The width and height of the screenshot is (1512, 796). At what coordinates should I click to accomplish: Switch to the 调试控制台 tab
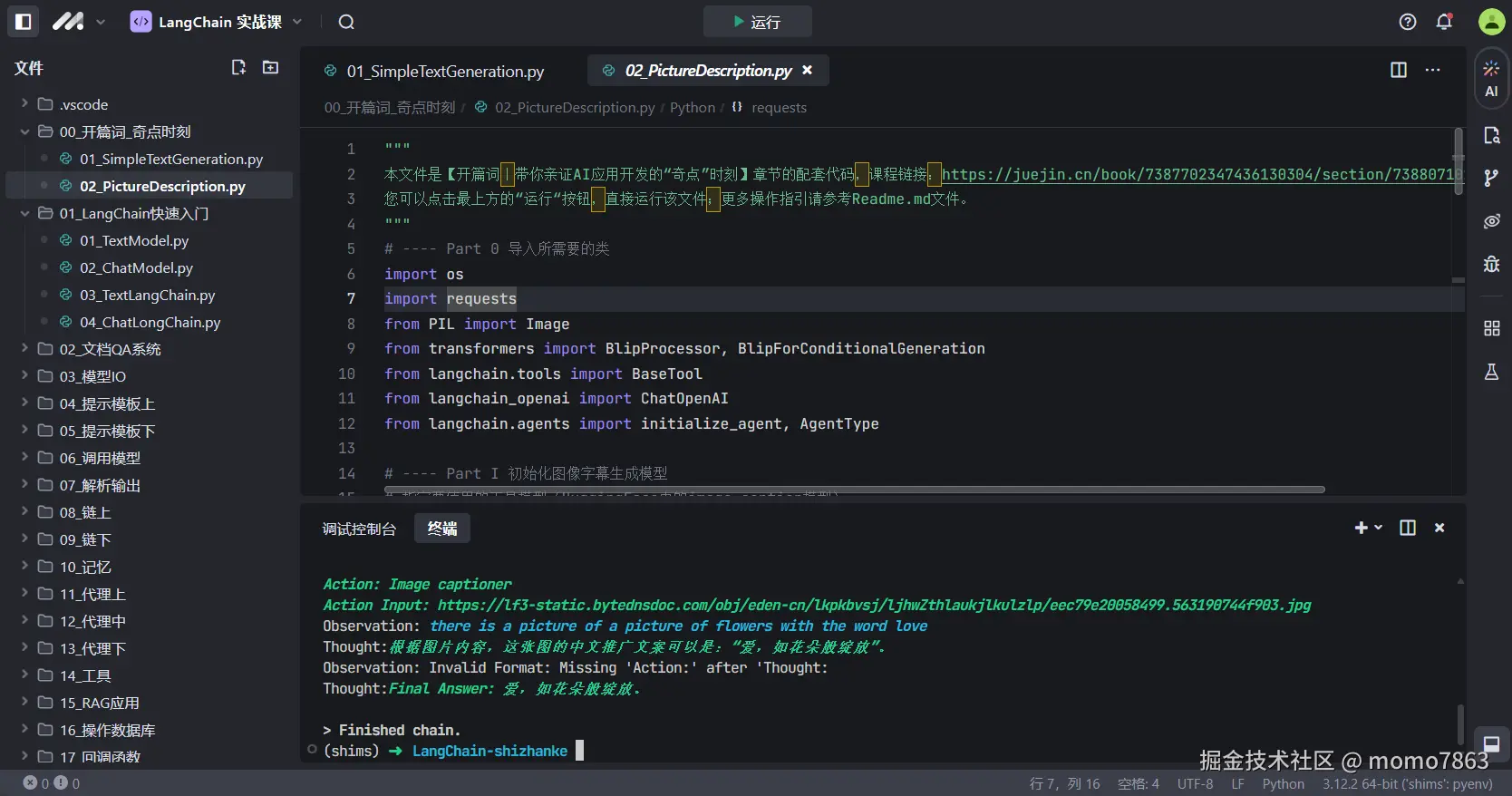(x=359, y=529)
